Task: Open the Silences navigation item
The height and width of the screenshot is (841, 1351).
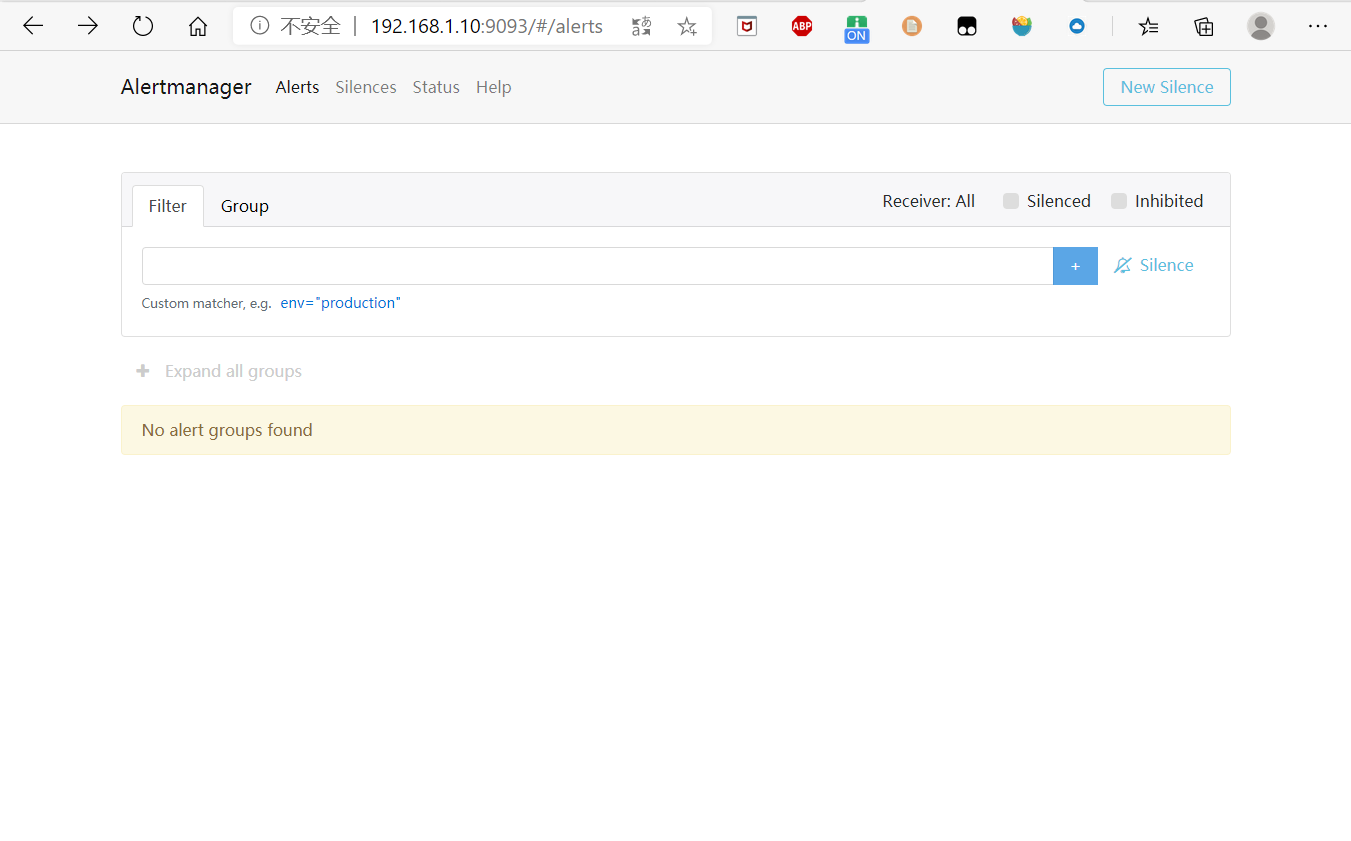Action: click(366, 87)
